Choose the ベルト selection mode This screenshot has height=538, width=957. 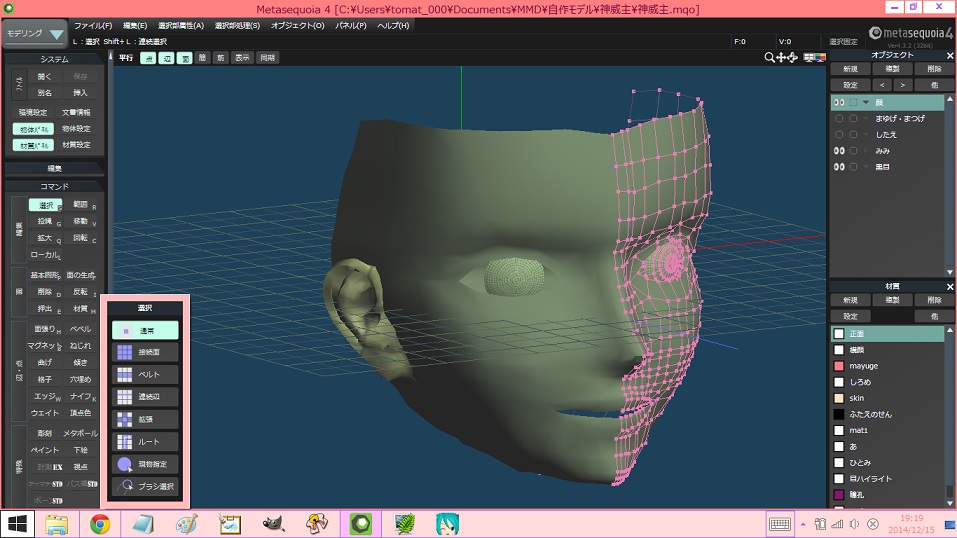point(144,374)
